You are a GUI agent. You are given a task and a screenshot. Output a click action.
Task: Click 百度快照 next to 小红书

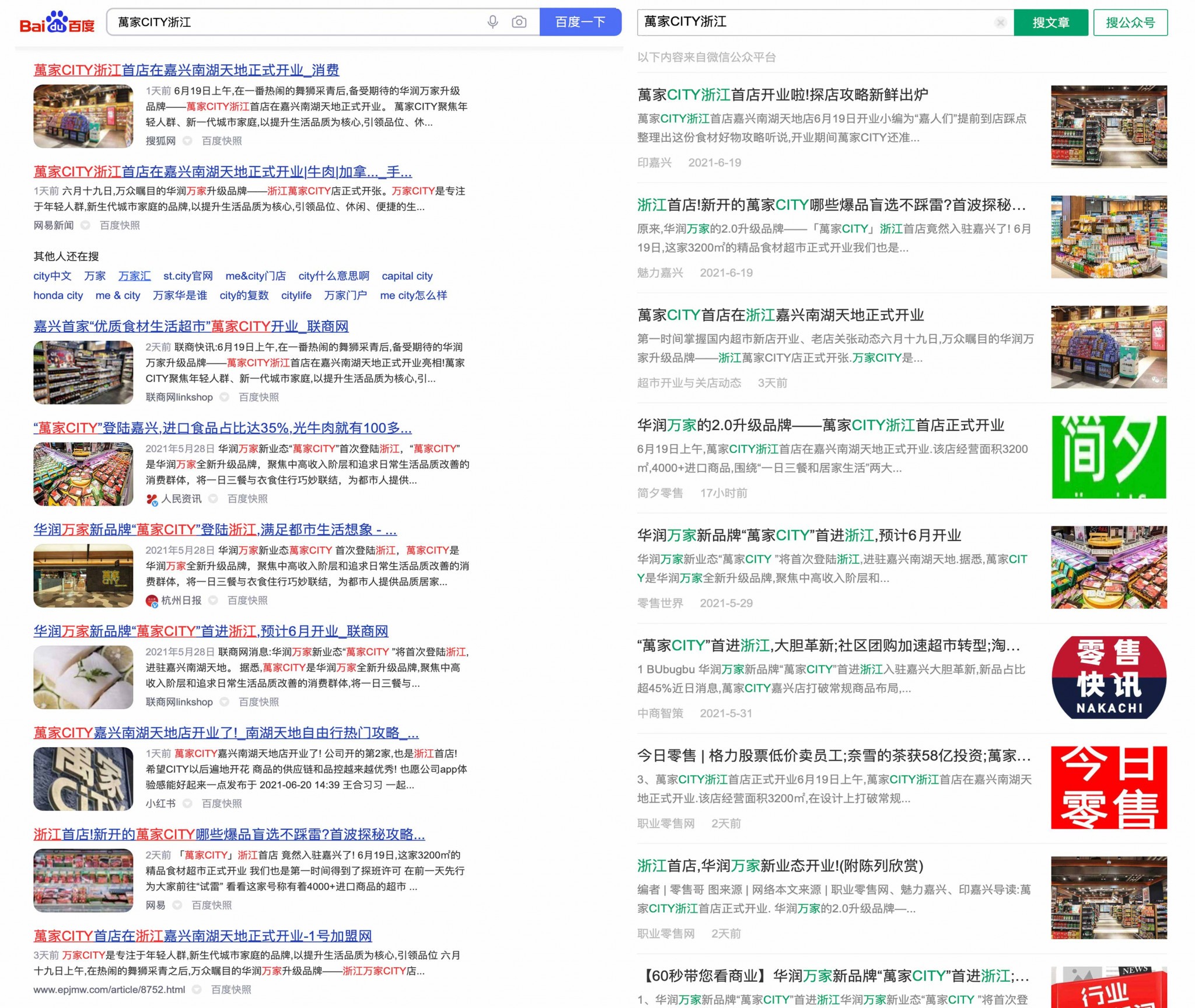click(x=222, y=803)
